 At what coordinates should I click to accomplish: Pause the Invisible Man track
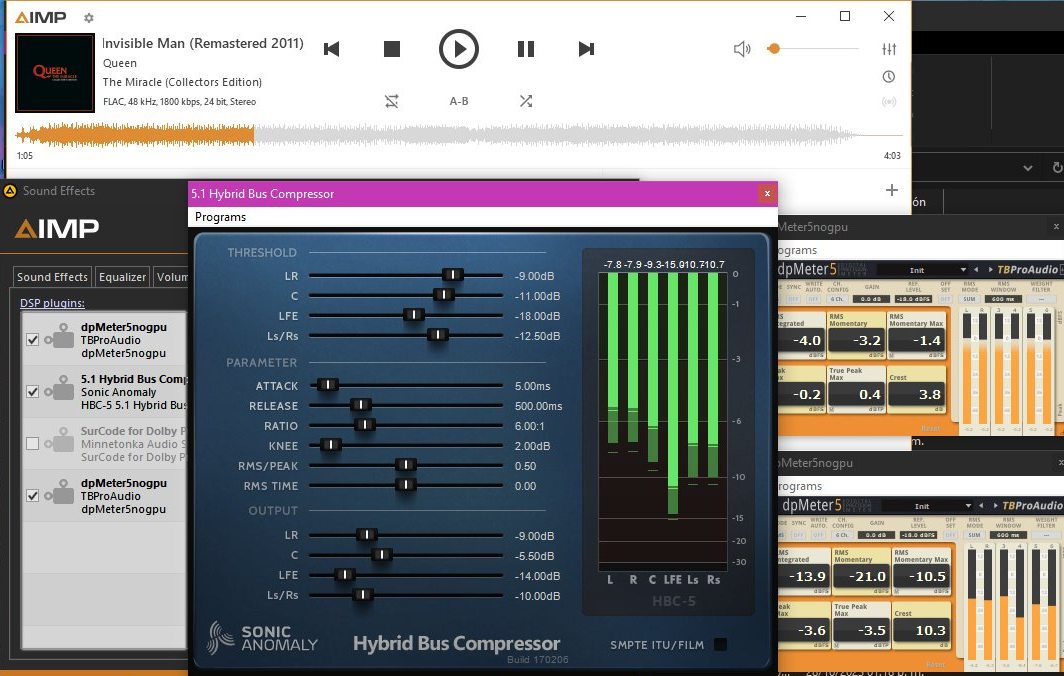pos(526,49)
